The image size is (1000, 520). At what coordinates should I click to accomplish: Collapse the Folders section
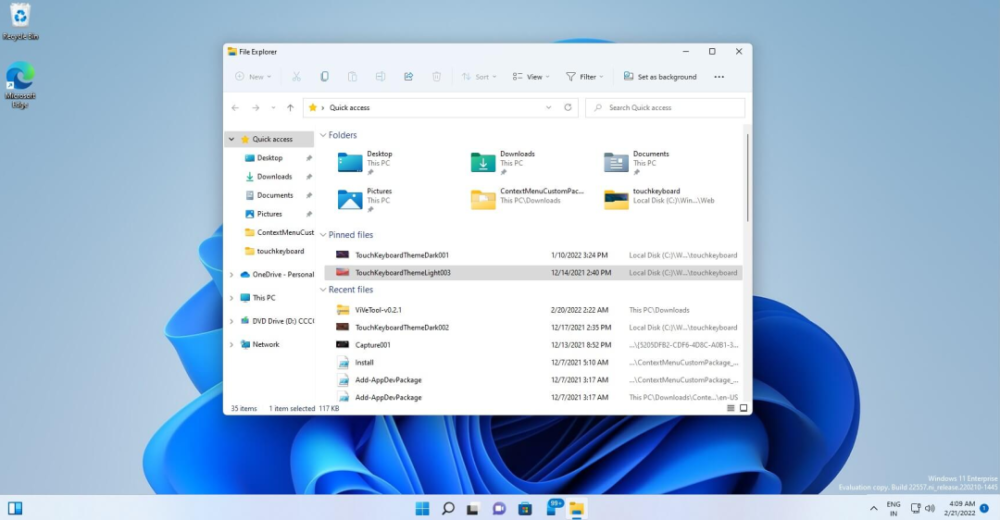pyautogui.click(x=323, y=135)
